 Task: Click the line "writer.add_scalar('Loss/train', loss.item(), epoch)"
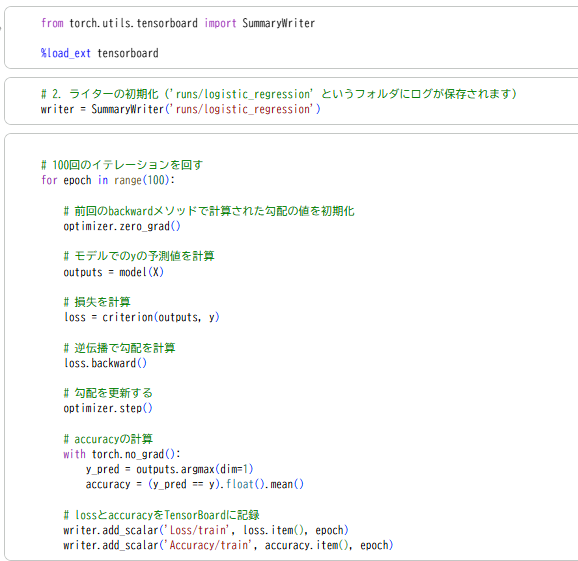coord(206,530)
